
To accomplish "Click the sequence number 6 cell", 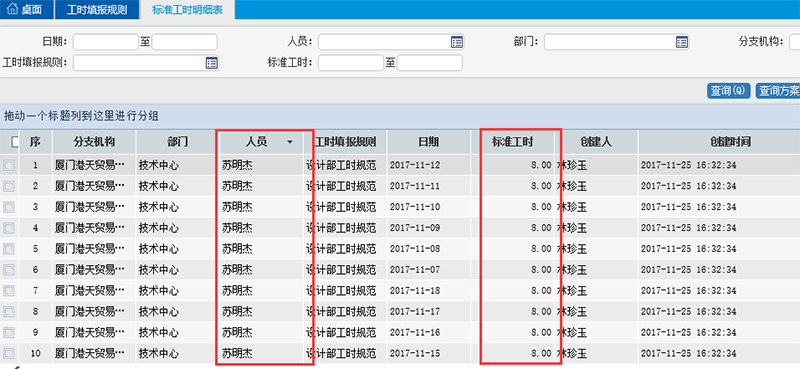I will 35,269.
